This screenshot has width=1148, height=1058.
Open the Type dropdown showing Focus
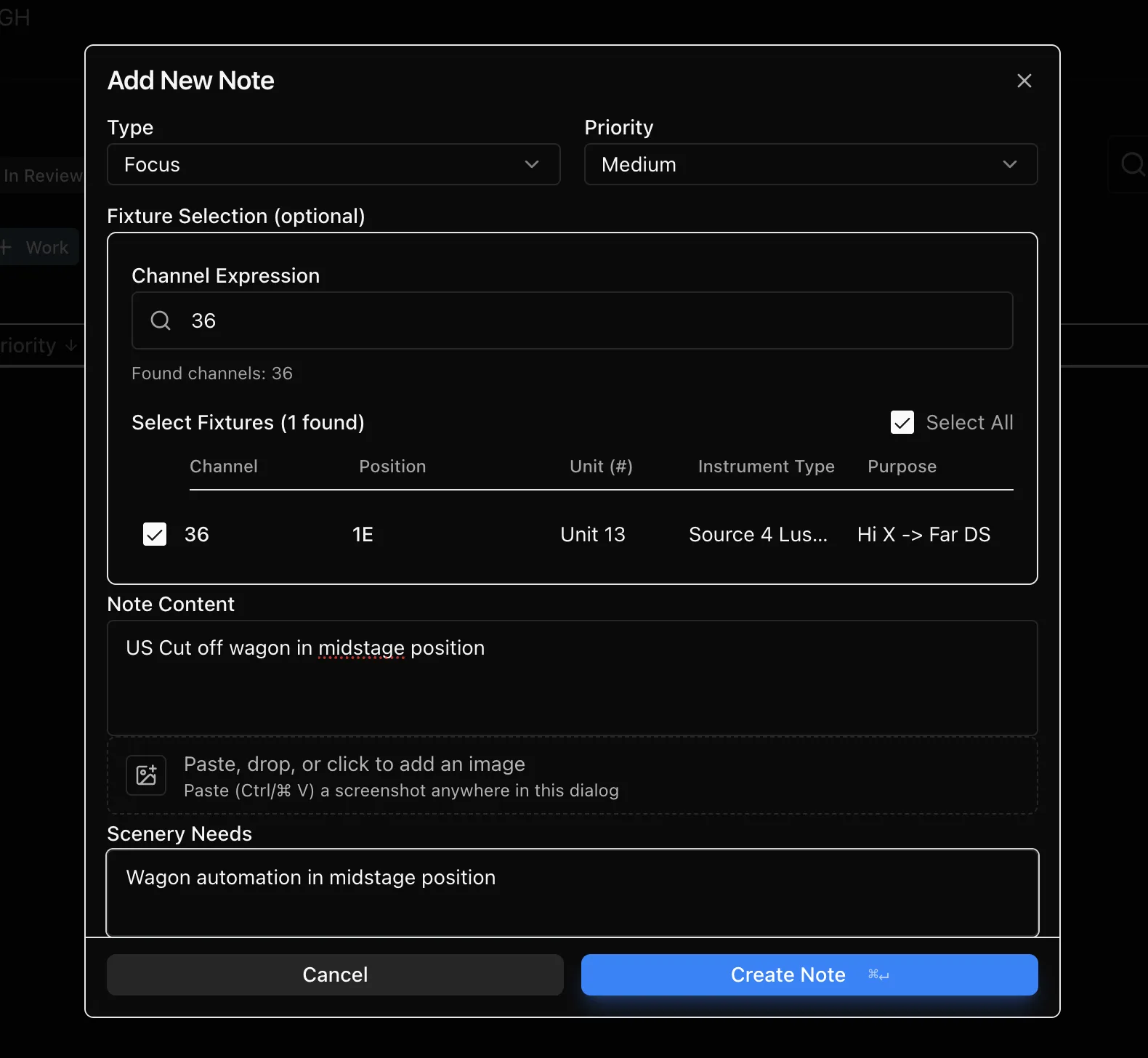[334, 164]
